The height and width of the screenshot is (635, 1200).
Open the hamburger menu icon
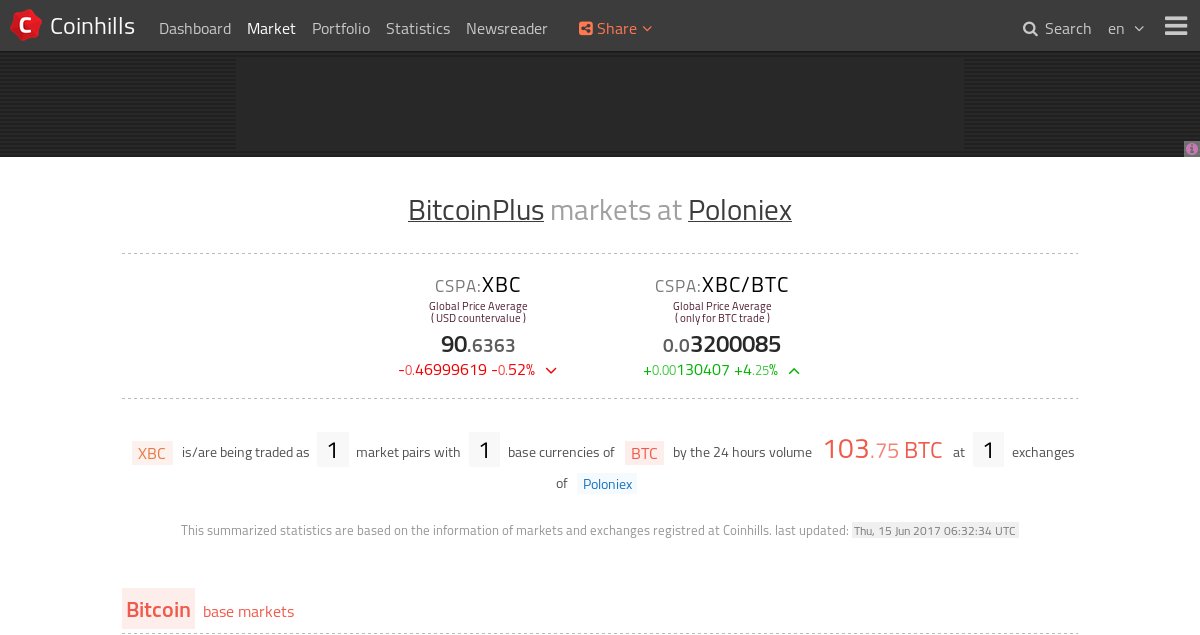1176,27
